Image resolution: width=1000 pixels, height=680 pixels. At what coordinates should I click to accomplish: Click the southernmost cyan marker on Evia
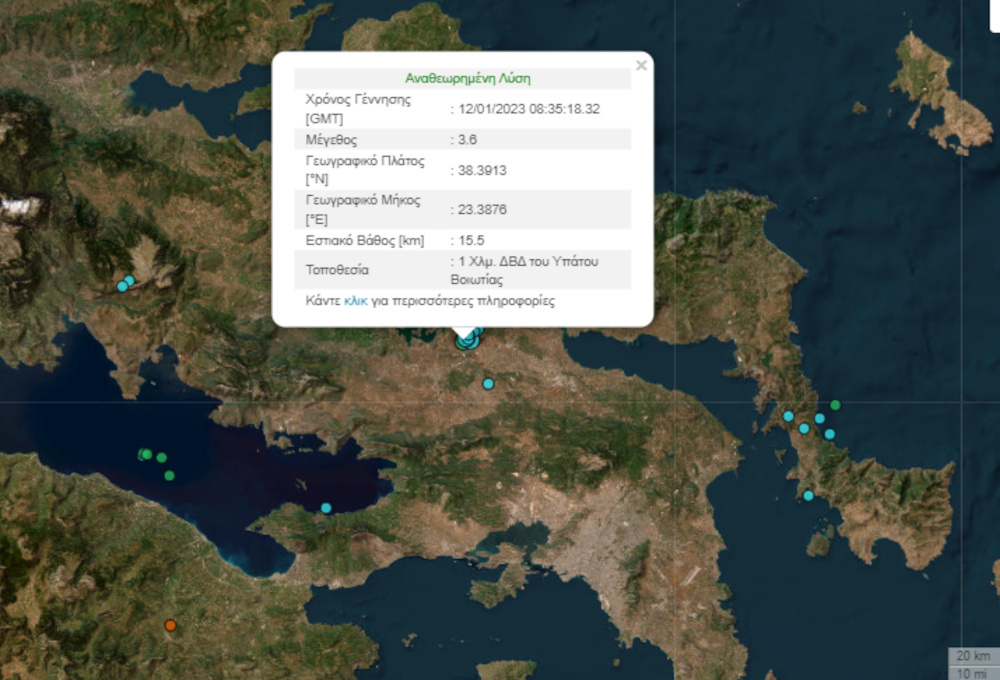808,495
